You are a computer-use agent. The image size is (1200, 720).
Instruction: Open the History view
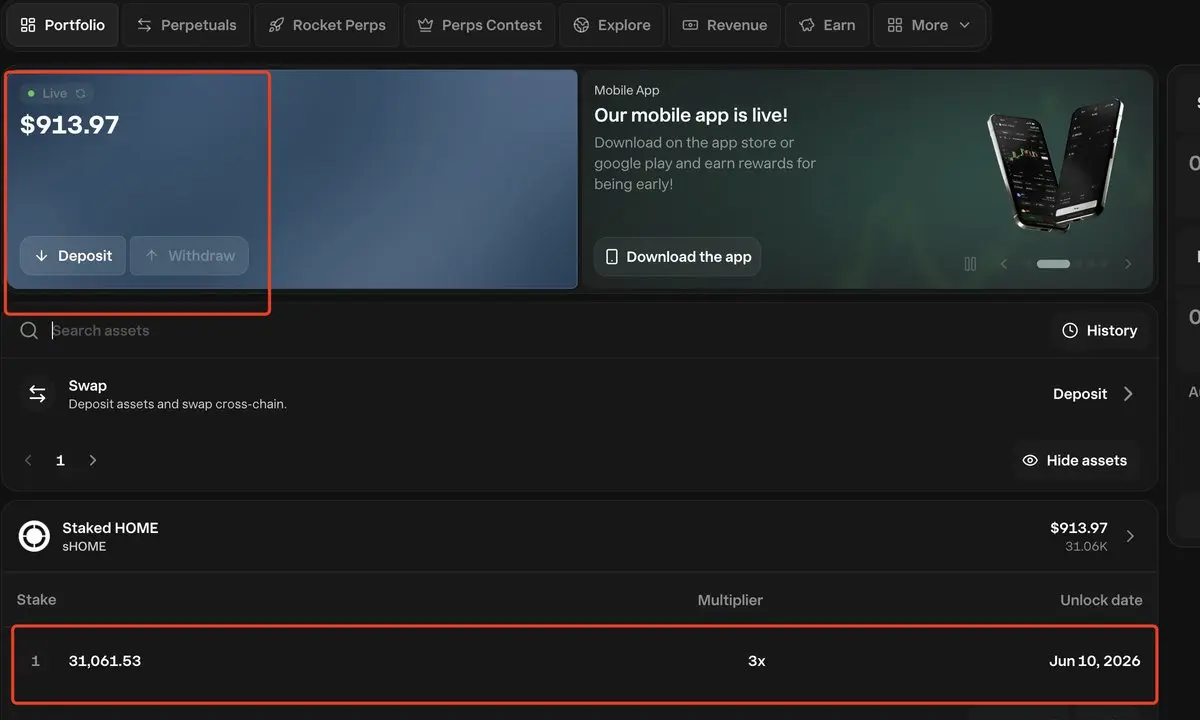(x=1099, y=331)
